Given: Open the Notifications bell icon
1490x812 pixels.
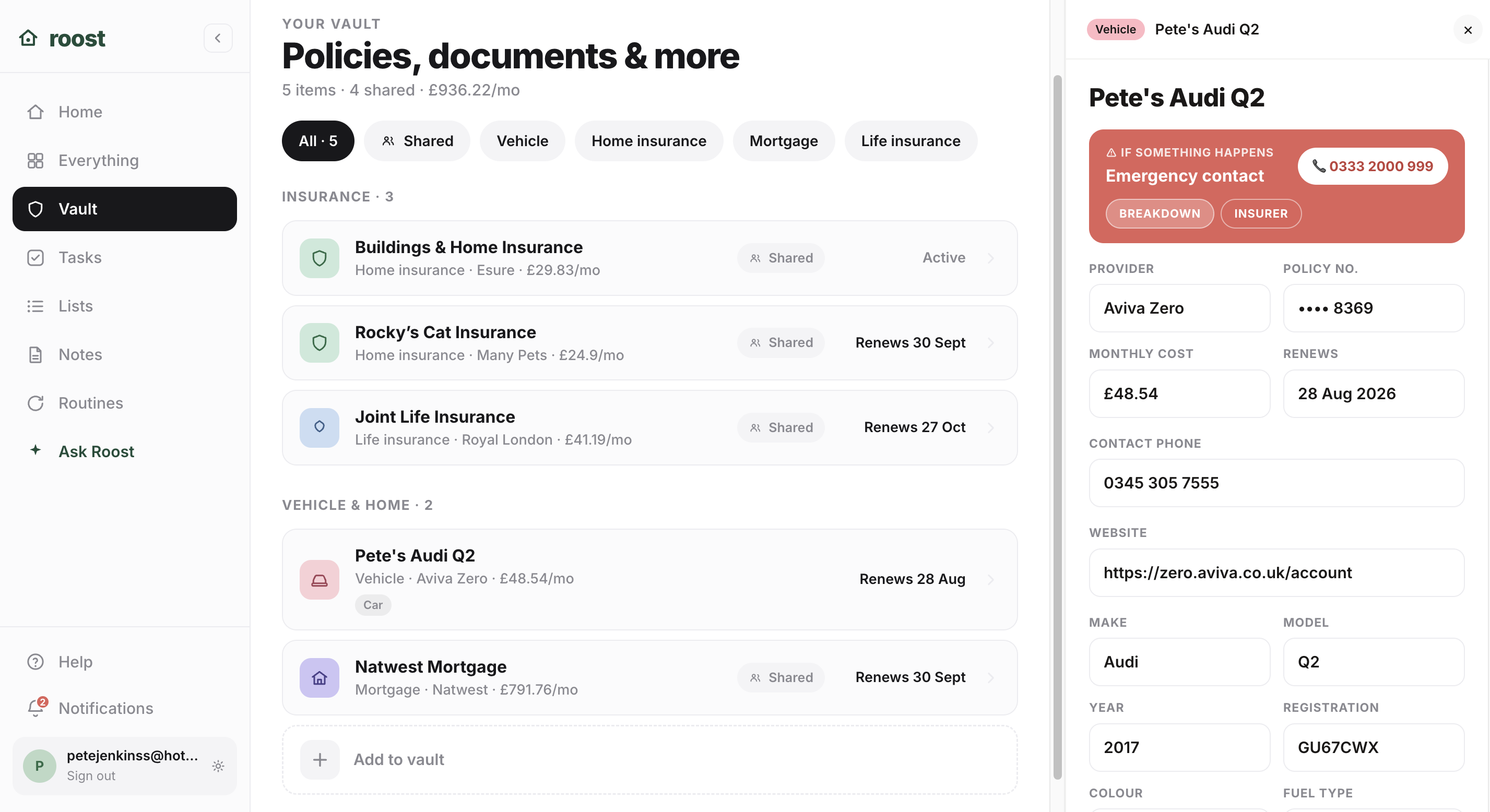Looking at the screenshot, I should click(x=37, y=707).
